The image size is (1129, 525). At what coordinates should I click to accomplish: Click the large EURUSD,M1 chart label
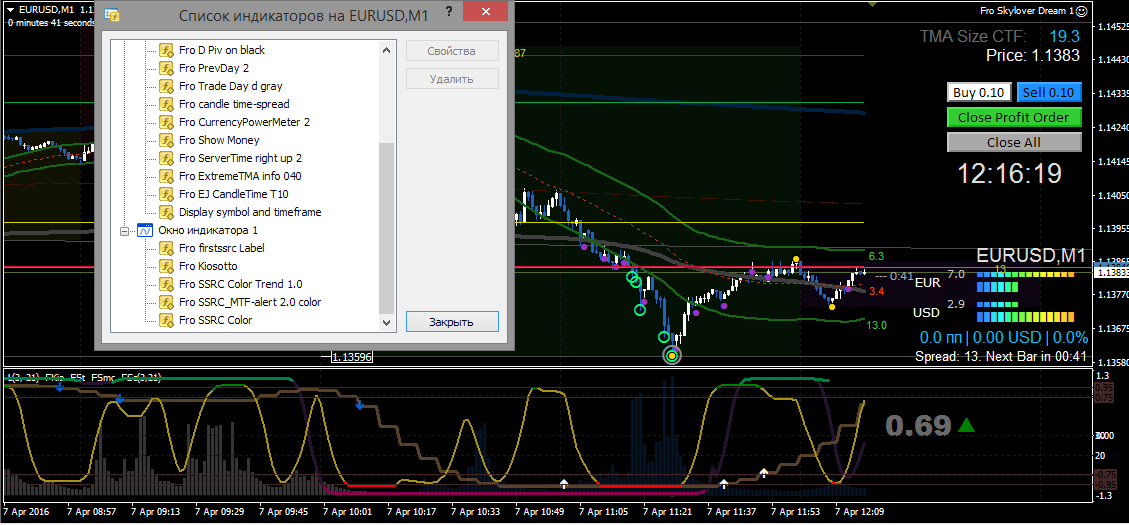pos(1030,256)
